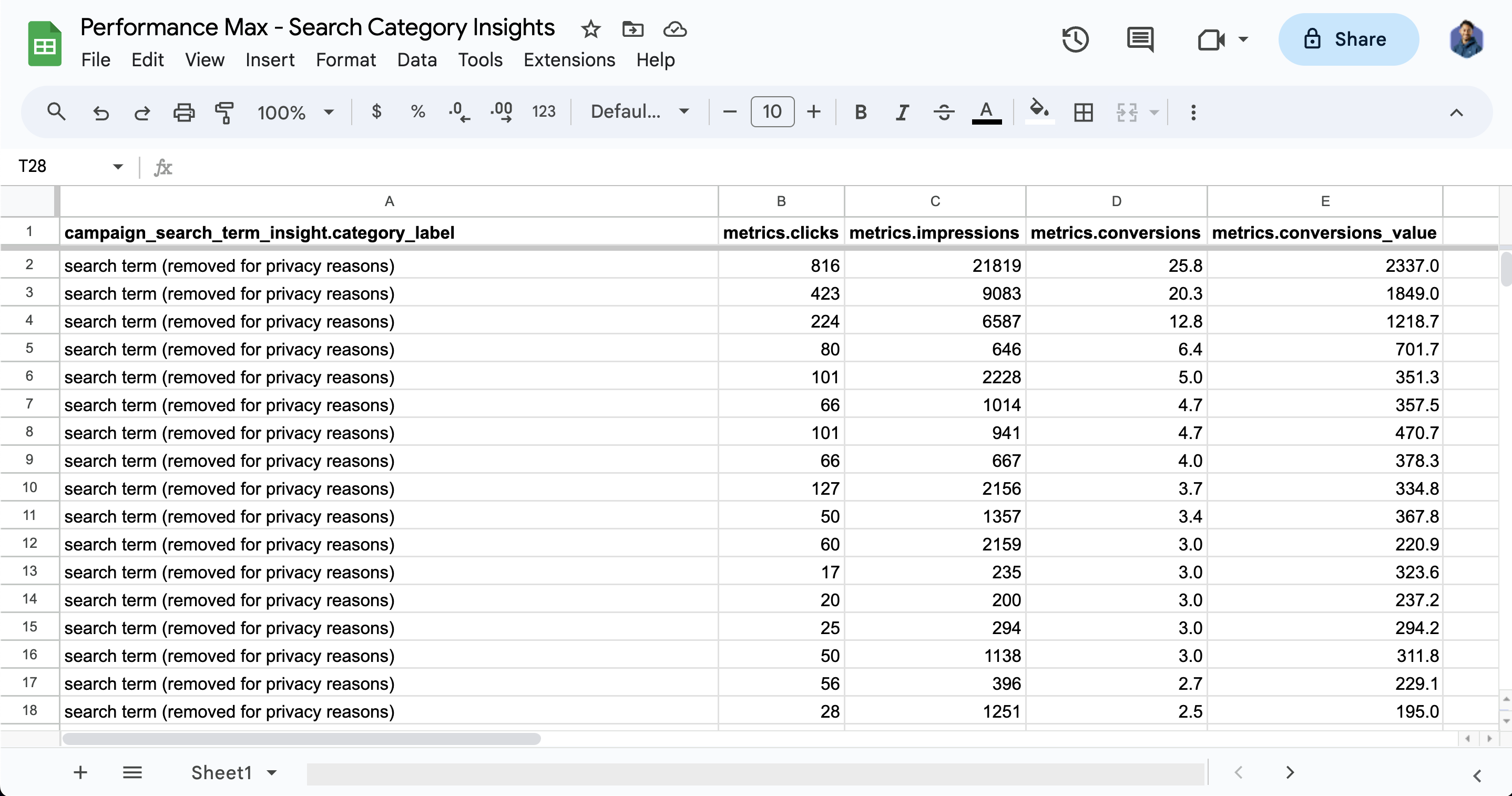The image size is (1512, 796).
Task: Click the Share button
Action: coord(1348,39)
